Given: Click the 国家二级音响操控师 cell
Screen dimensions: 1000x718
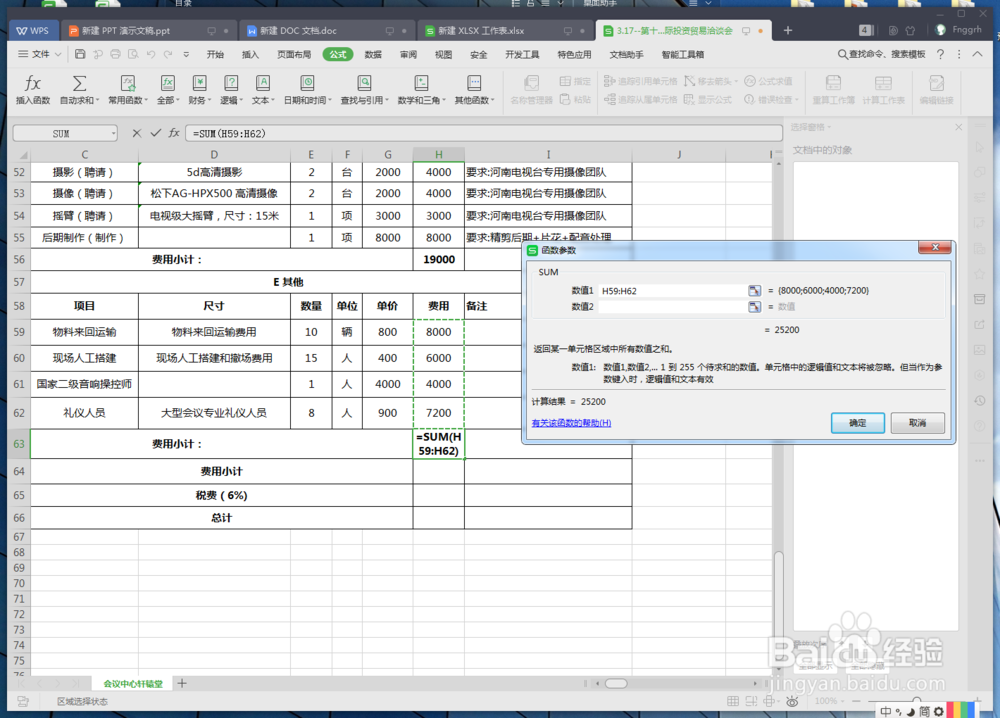Looking at the screenshot, I should tap(84, 384).
